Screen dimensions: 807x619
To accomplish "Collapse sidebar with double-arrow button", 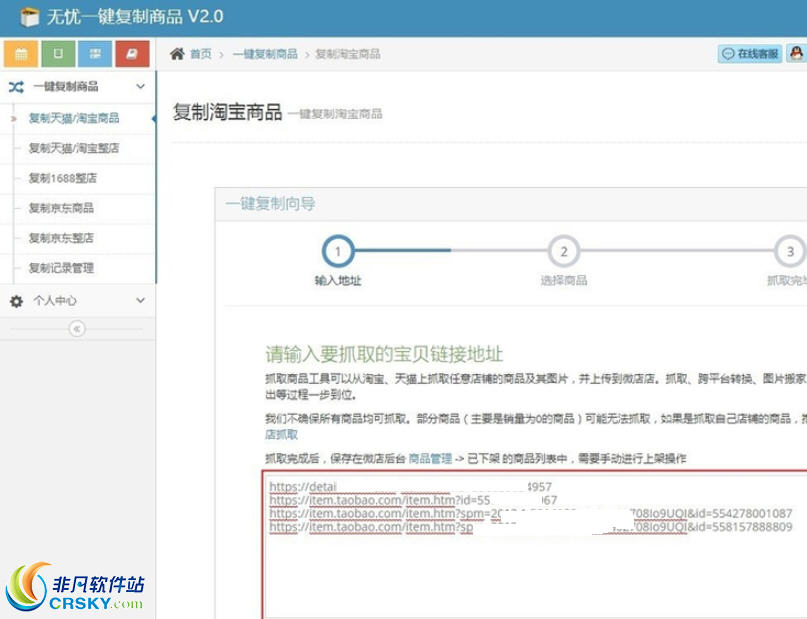I will (x=77, y=329).
